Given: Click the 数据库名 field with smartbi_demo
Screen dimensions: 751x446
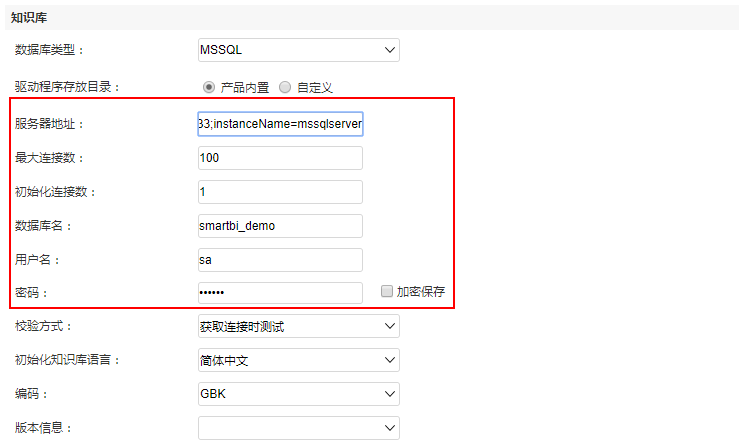Looking at the screenshot, I should tap(280, 226).
